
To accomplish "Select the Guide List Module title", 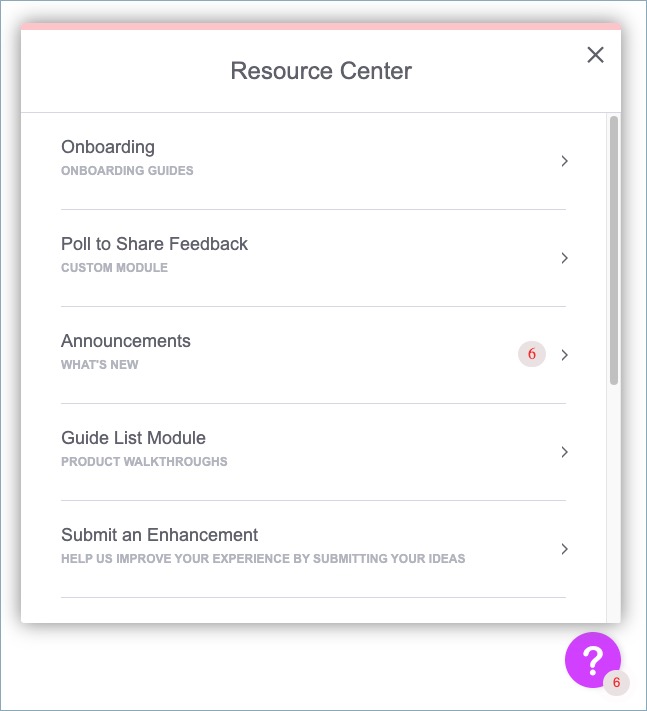I will point(133,438).
